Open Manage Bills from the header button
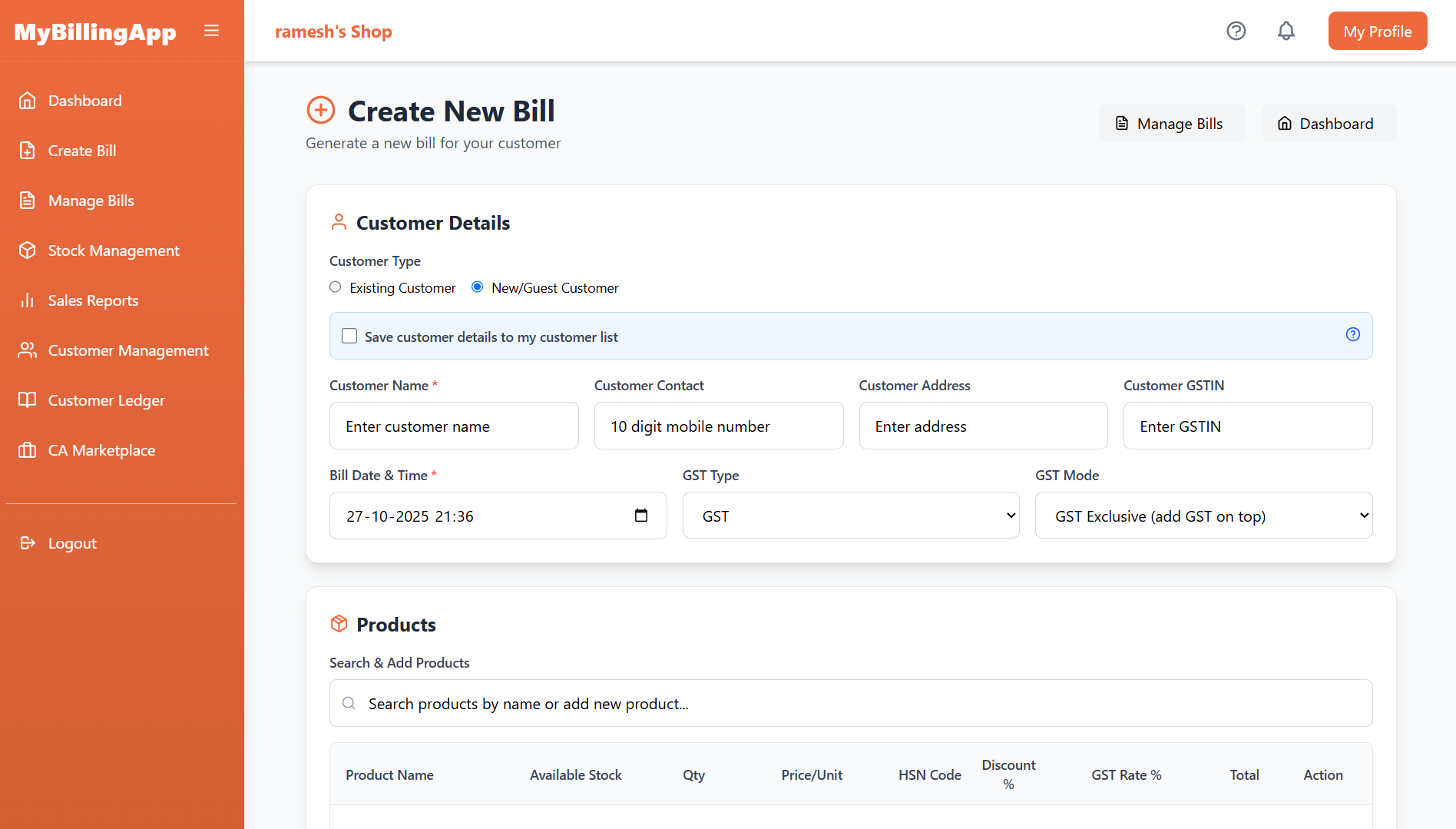 click(x=1172, y=123)
